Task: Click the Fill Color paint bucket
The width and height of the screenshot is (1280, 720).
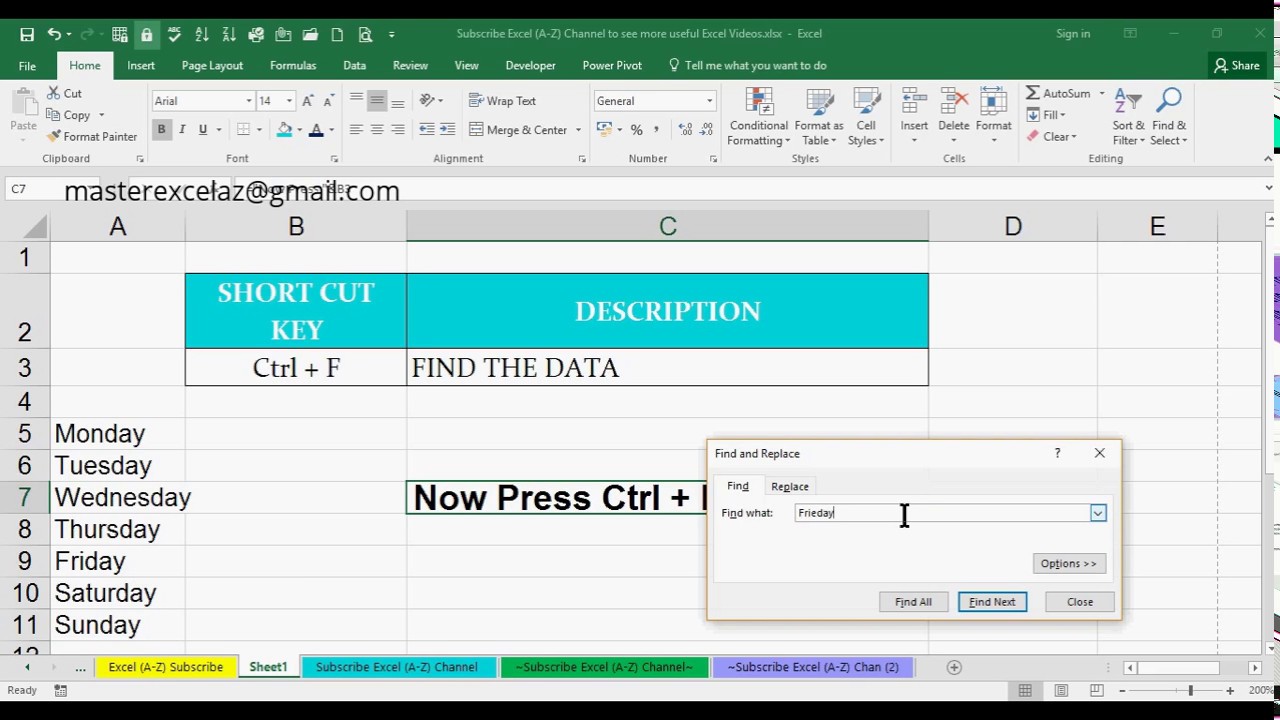Action: pos(285,130)
